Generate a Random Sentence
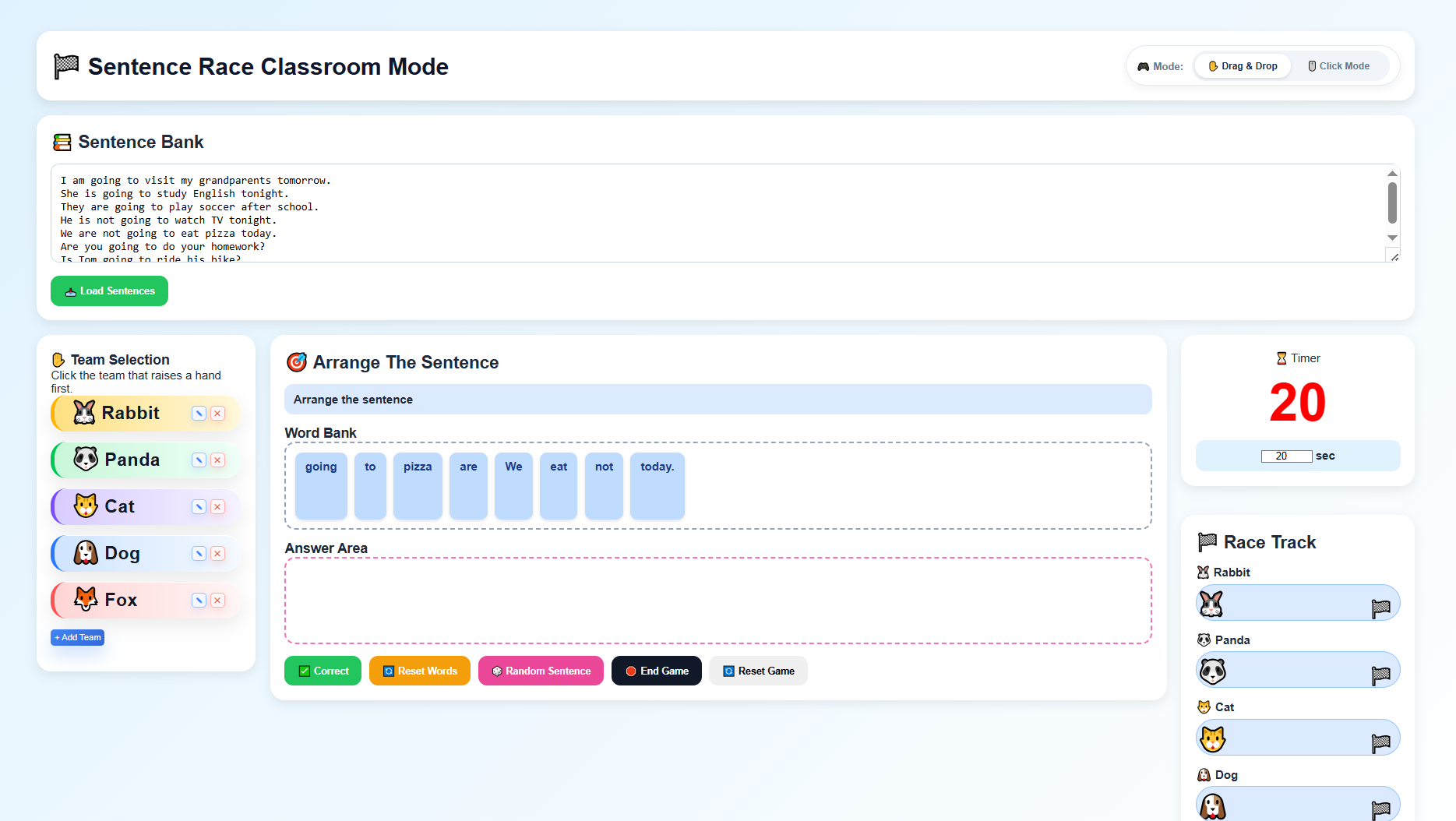Image resolution: width=1456 pixels, height=821 pixels. tap(541, 671)
